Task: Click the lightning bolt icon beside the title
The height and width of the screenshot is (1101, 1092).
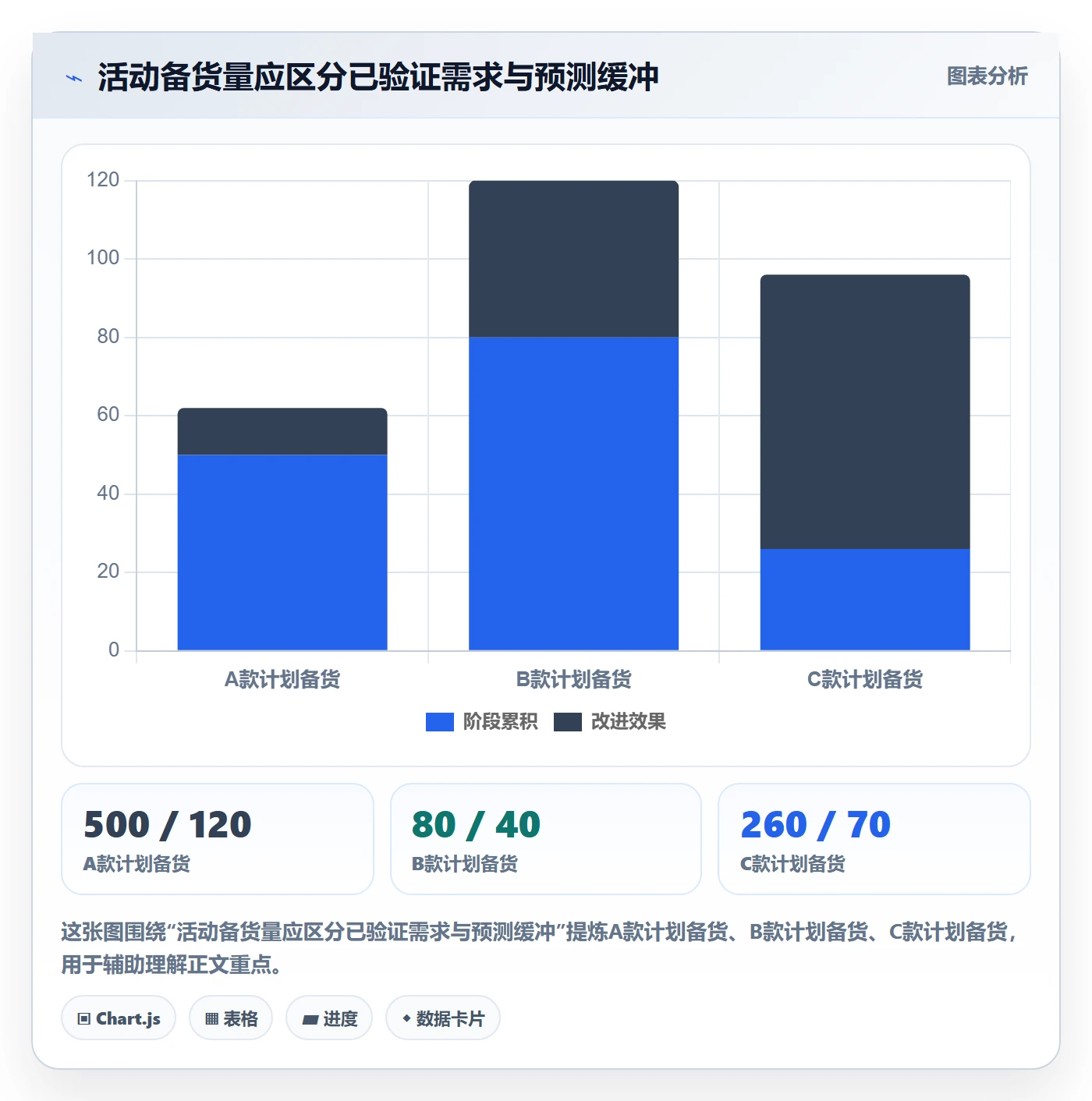Action: pos(74,78)
